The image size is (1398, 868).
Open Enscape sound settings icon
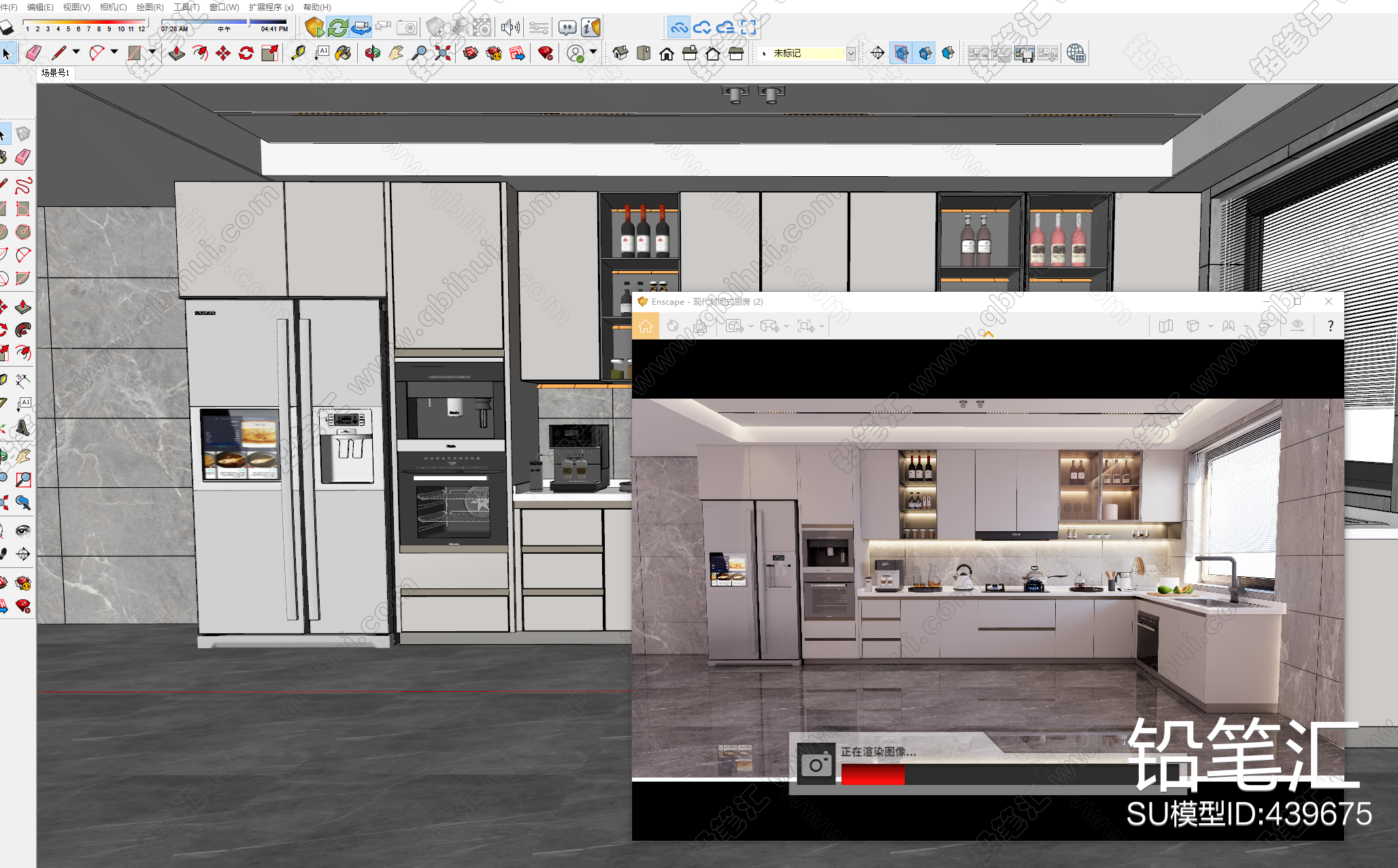(x=510, y=27)
